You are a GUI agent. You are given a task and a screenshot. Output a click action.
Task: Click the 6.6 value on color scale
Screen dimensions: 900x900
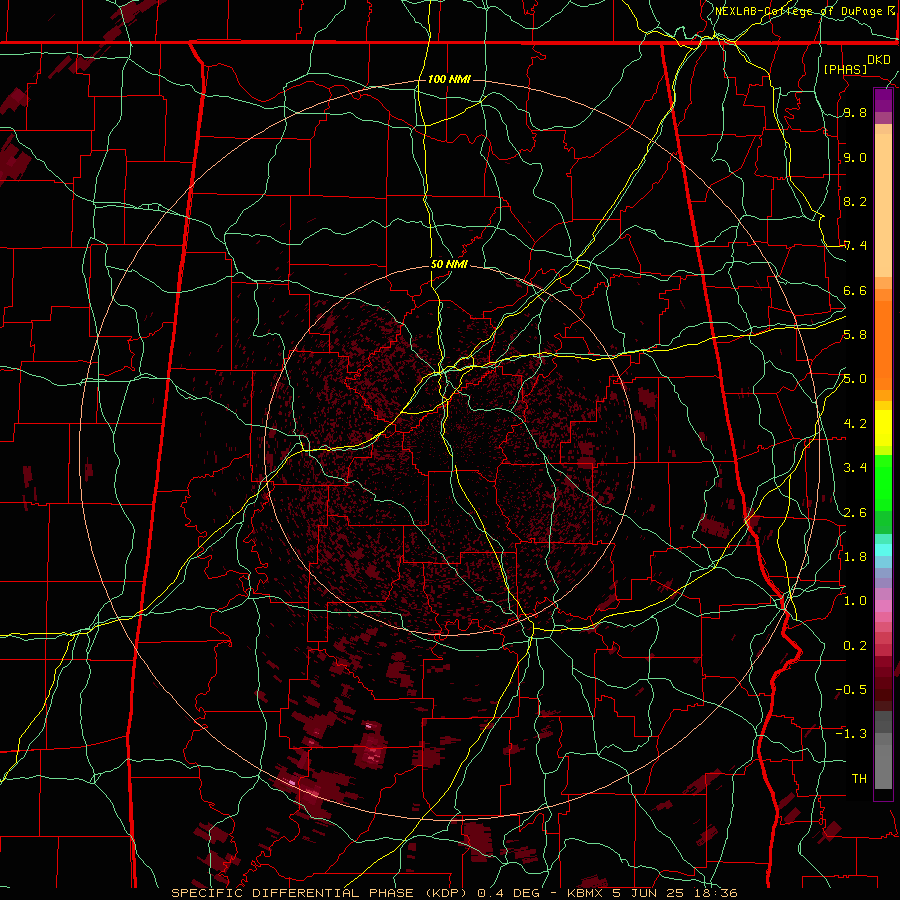click(855, 290)
